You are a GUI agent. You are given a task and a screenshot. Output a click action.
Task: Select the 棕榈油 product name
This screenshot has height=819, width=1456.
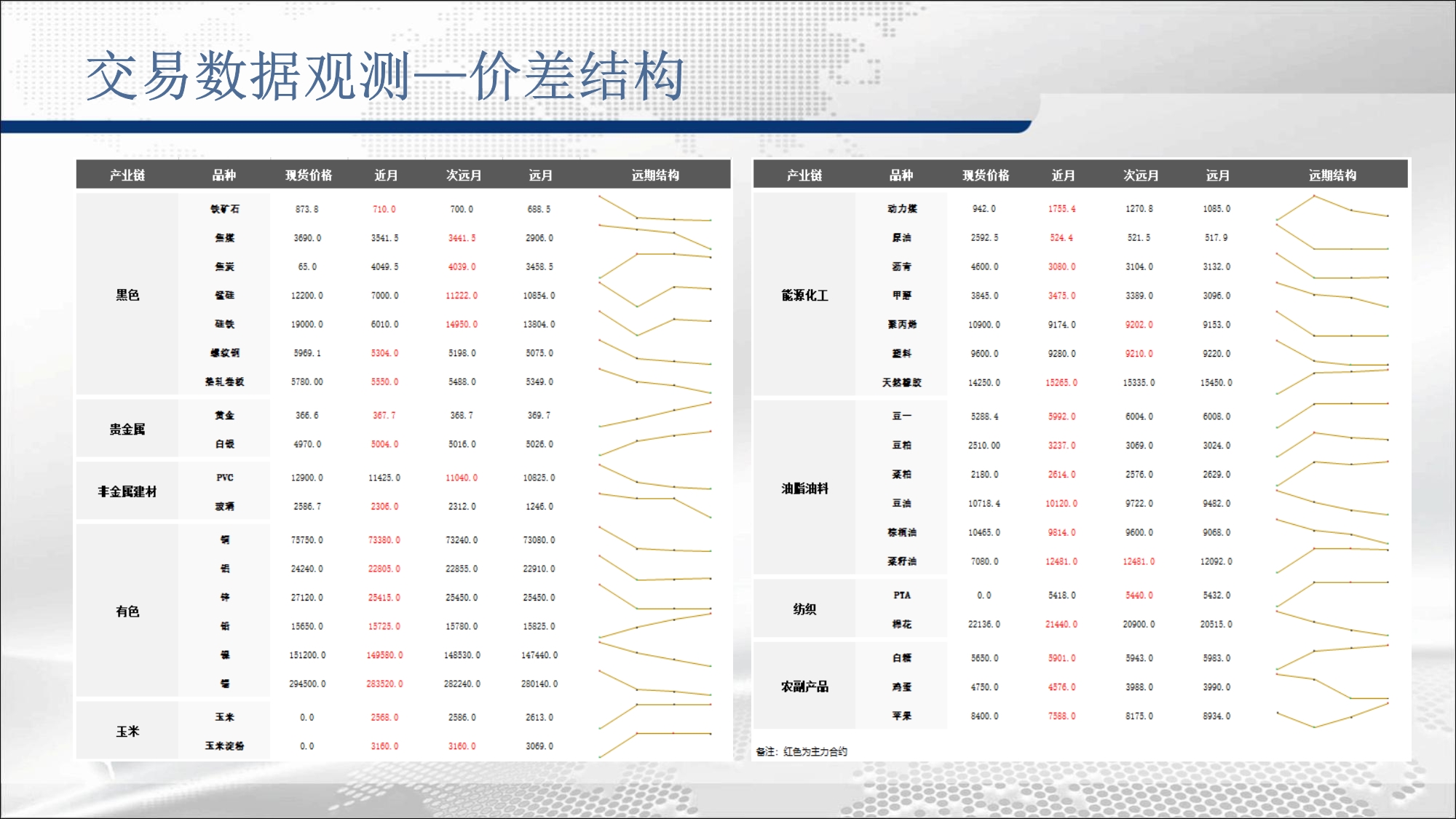pos(902,532)
